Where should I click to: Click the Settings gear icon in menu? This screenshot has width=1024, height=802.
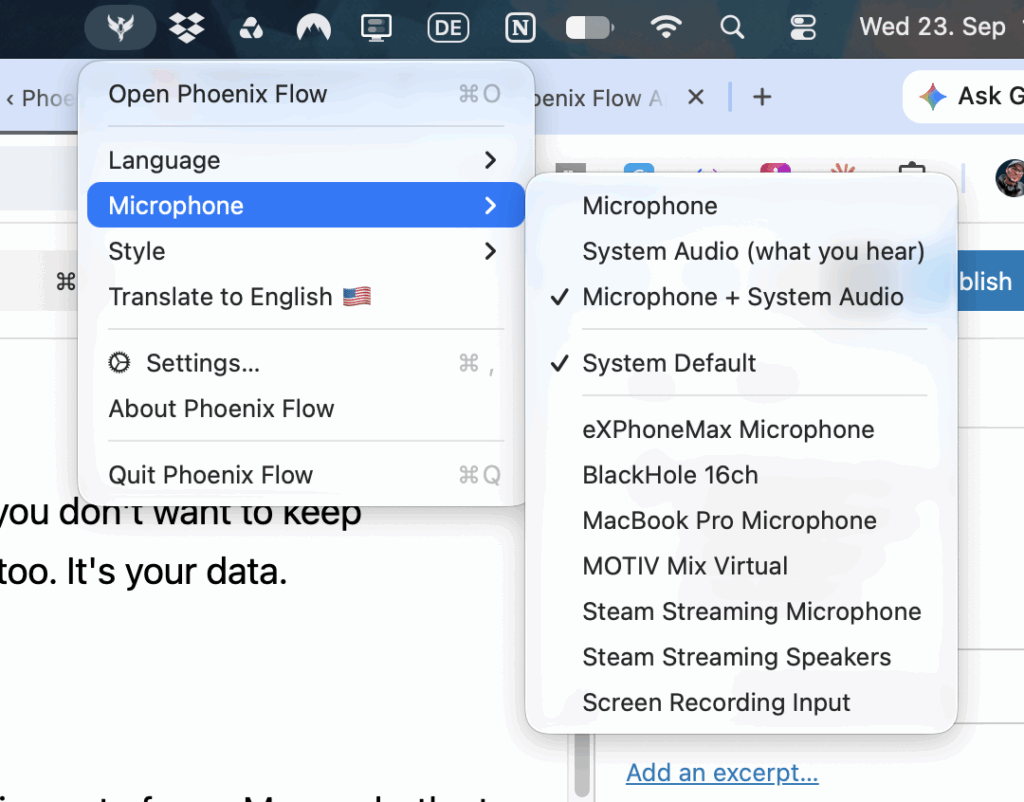point(119,362)
